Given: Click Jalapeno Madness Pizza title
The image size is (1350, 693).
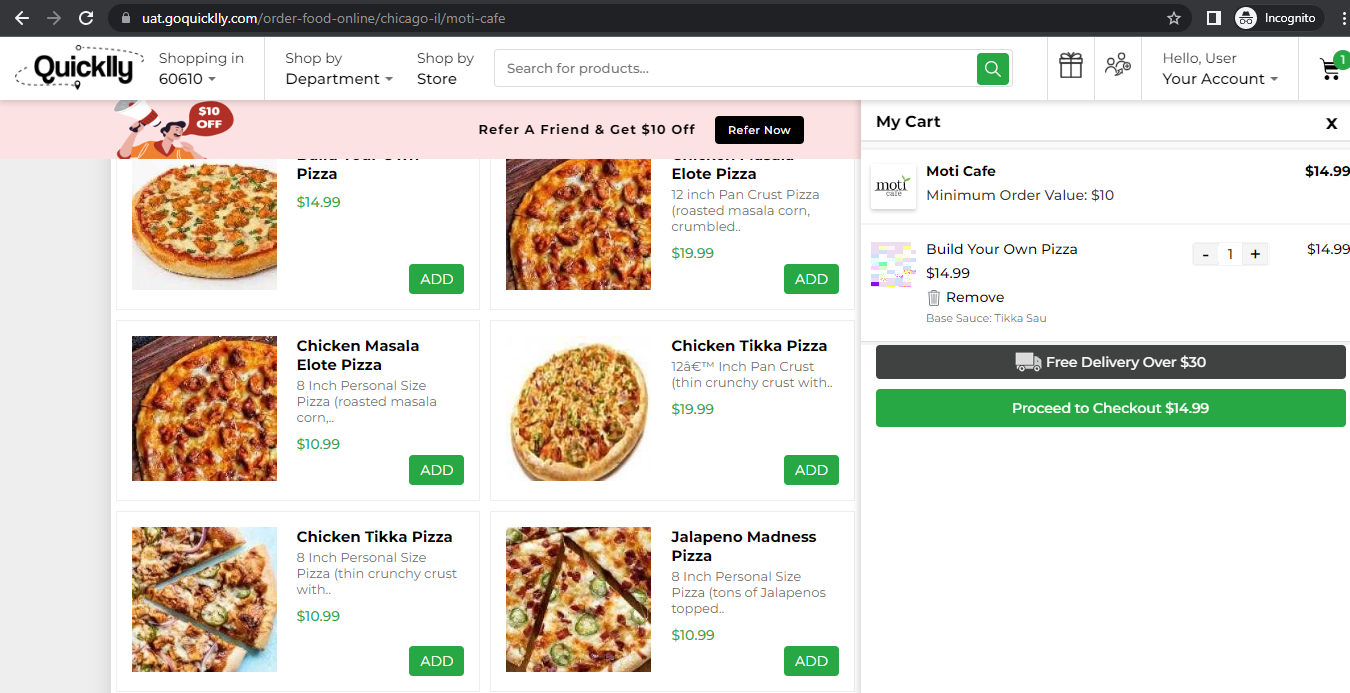Looking at the screenshot, I should 743,546.
